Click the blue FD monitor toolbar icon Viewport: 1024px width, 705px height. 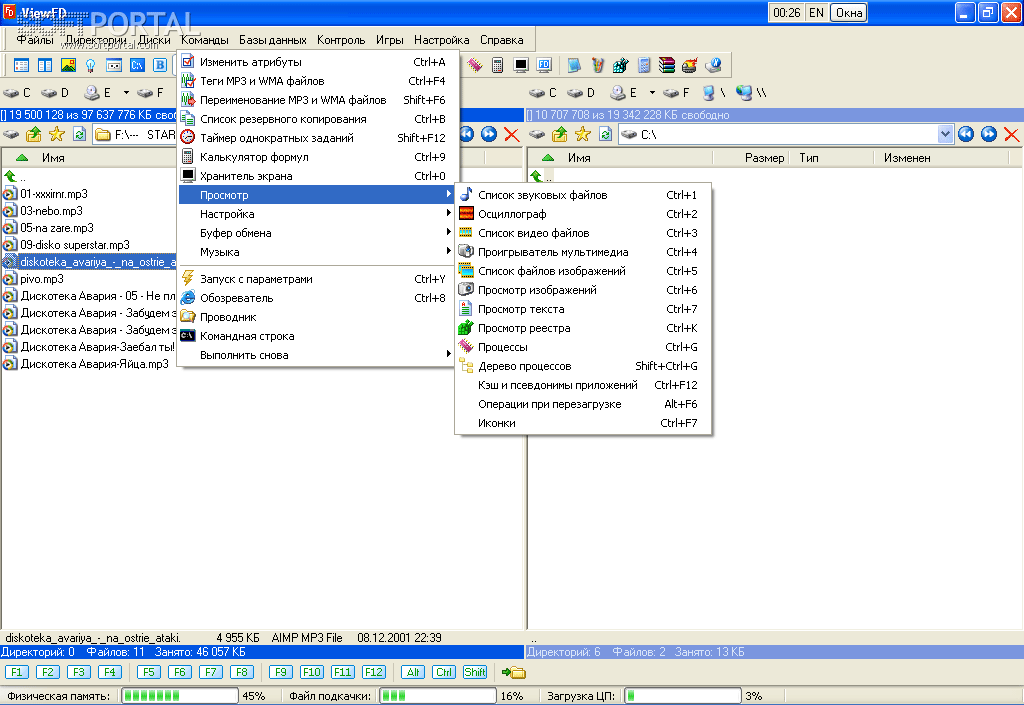coord(544,65)
